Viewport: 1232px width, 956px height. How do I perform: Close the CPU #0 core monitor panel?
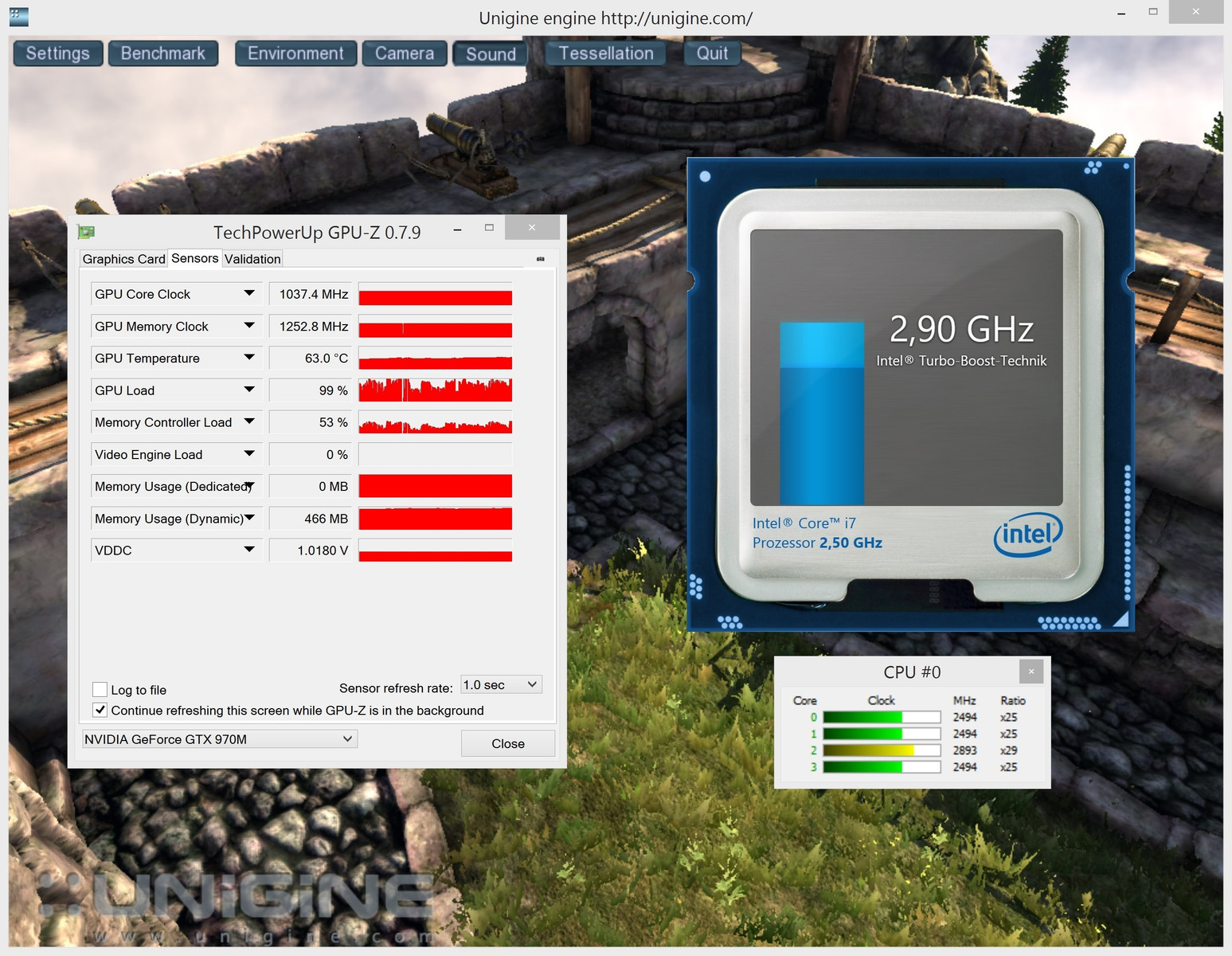(x=1031, y=672)
